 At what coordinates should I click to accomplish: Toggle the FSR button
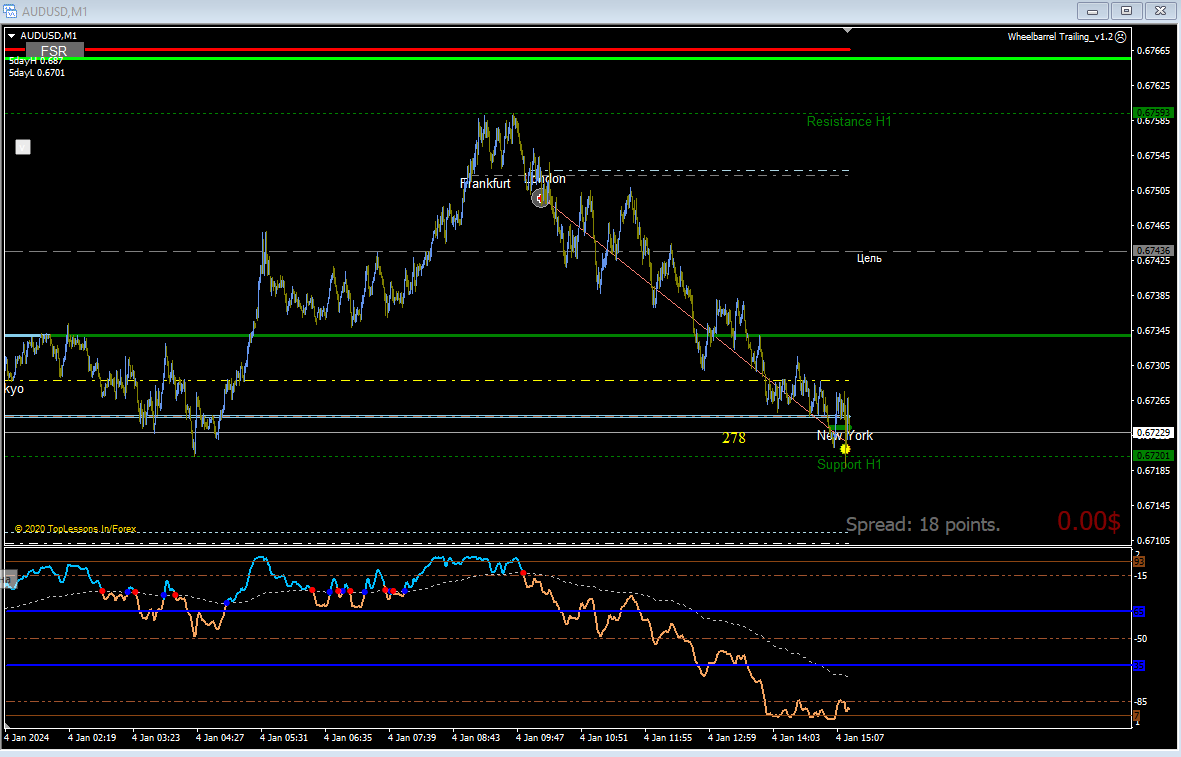[x=54, y=50]
